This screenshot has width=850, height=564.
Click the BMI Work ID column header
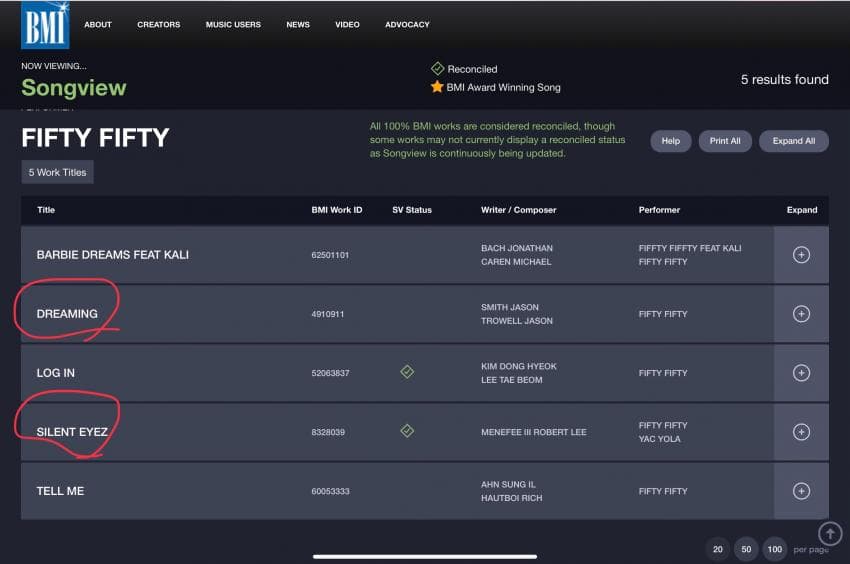(337, 210)
